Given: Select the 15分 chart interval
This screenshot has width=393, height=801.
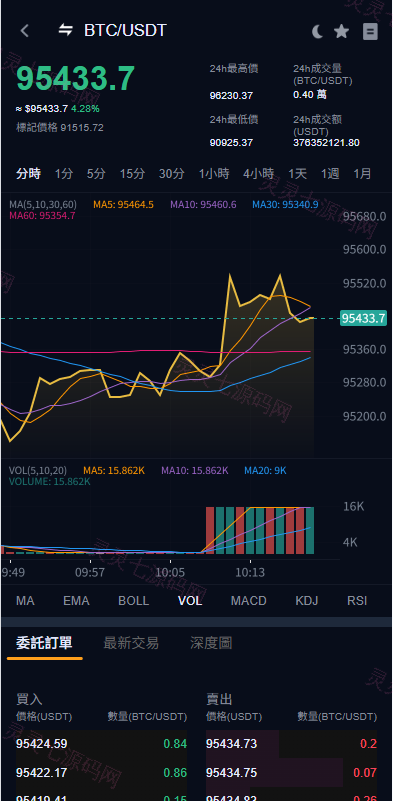Looking at the screenshot, I should pyautogui.click(x=132, y=174).
